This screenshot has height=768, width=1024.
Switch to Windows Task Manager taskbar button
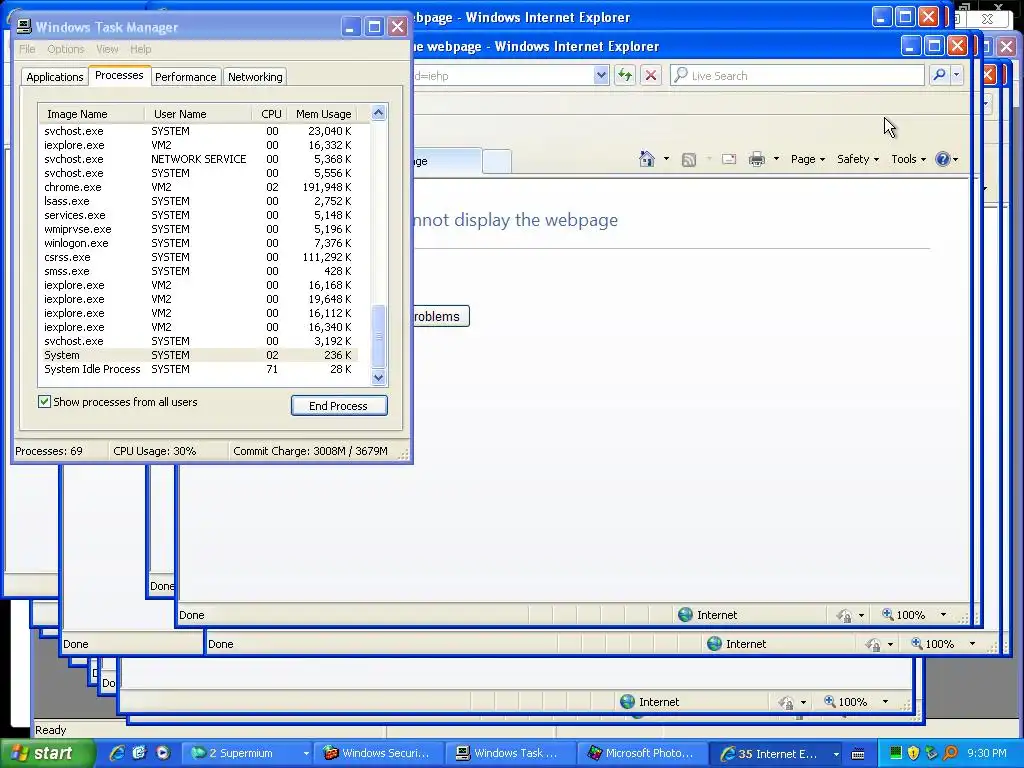click(x=511, y=753)
